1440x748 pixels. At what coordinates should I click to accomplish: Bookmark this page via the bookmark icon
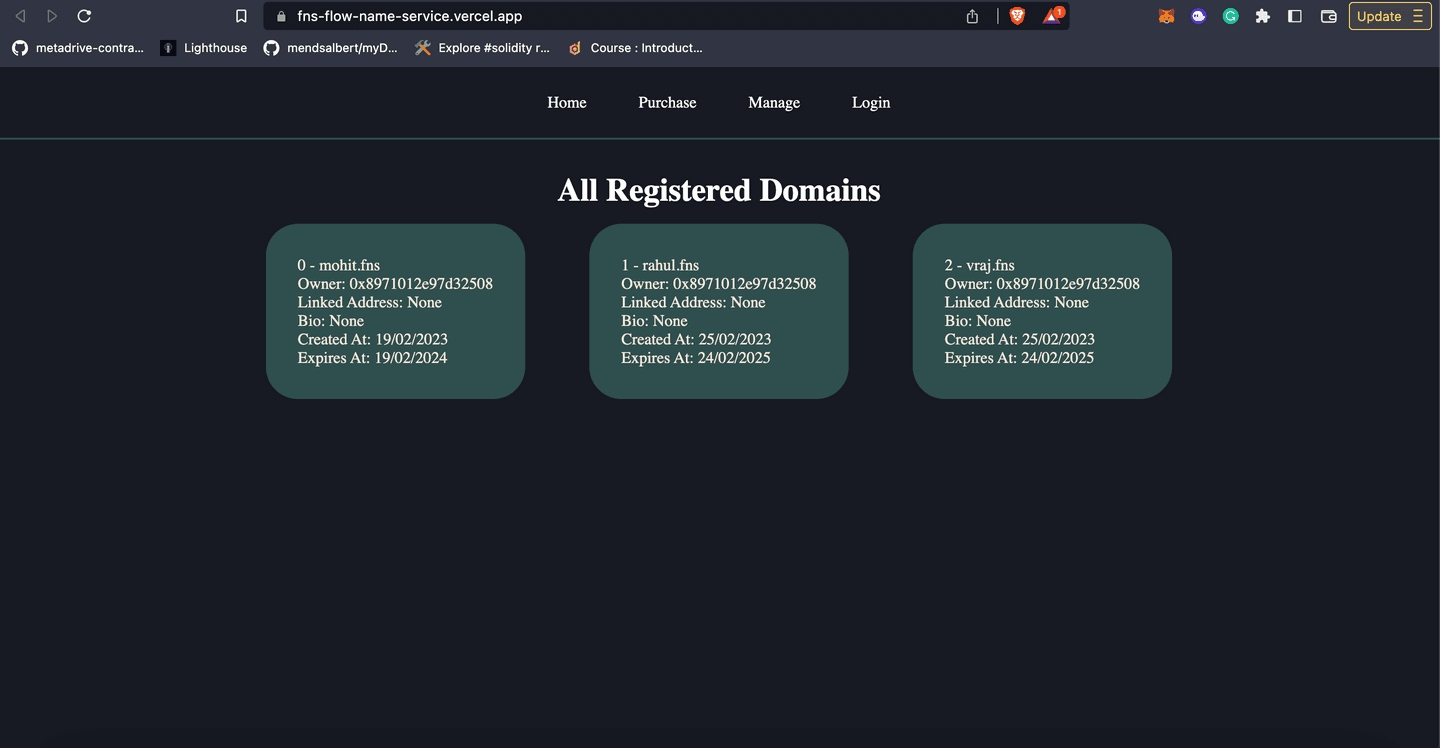coord(241,16)
